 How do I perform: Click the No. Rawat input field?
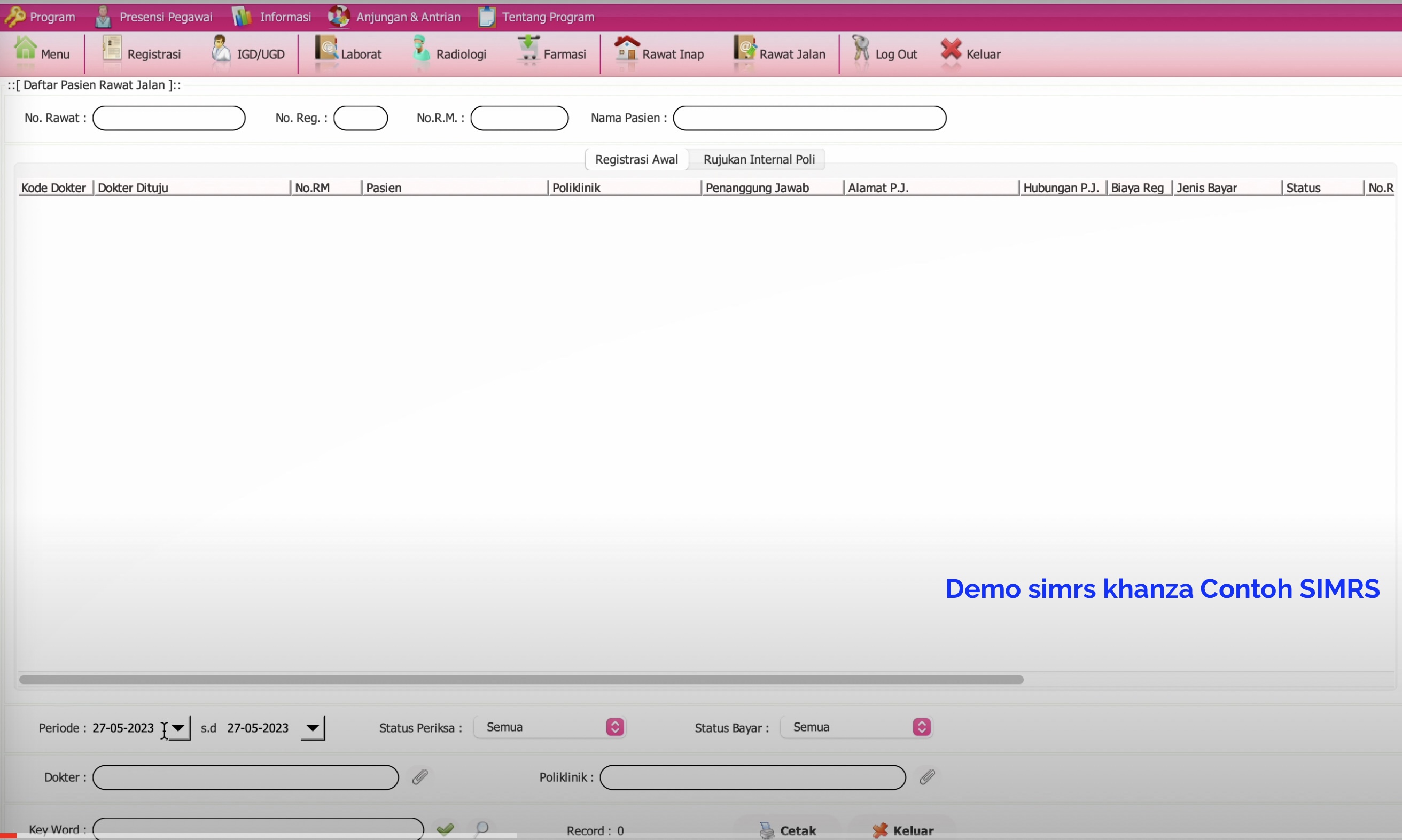click(168, 118)
